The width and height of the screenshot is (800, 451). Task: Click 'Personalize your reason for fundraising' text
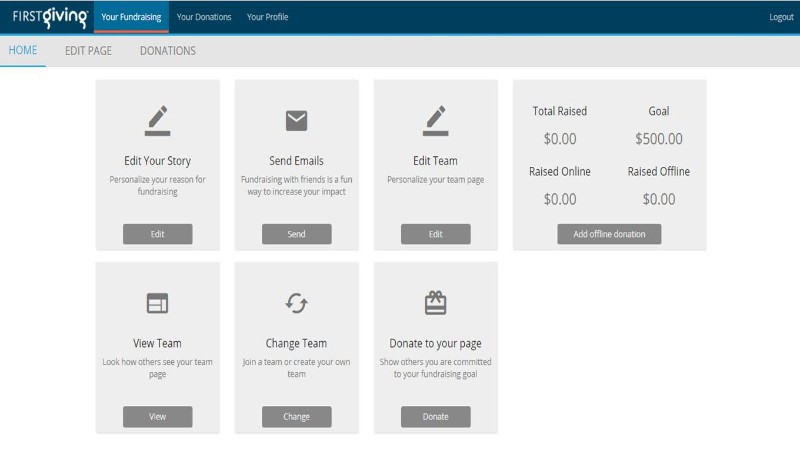pos(157,186)
